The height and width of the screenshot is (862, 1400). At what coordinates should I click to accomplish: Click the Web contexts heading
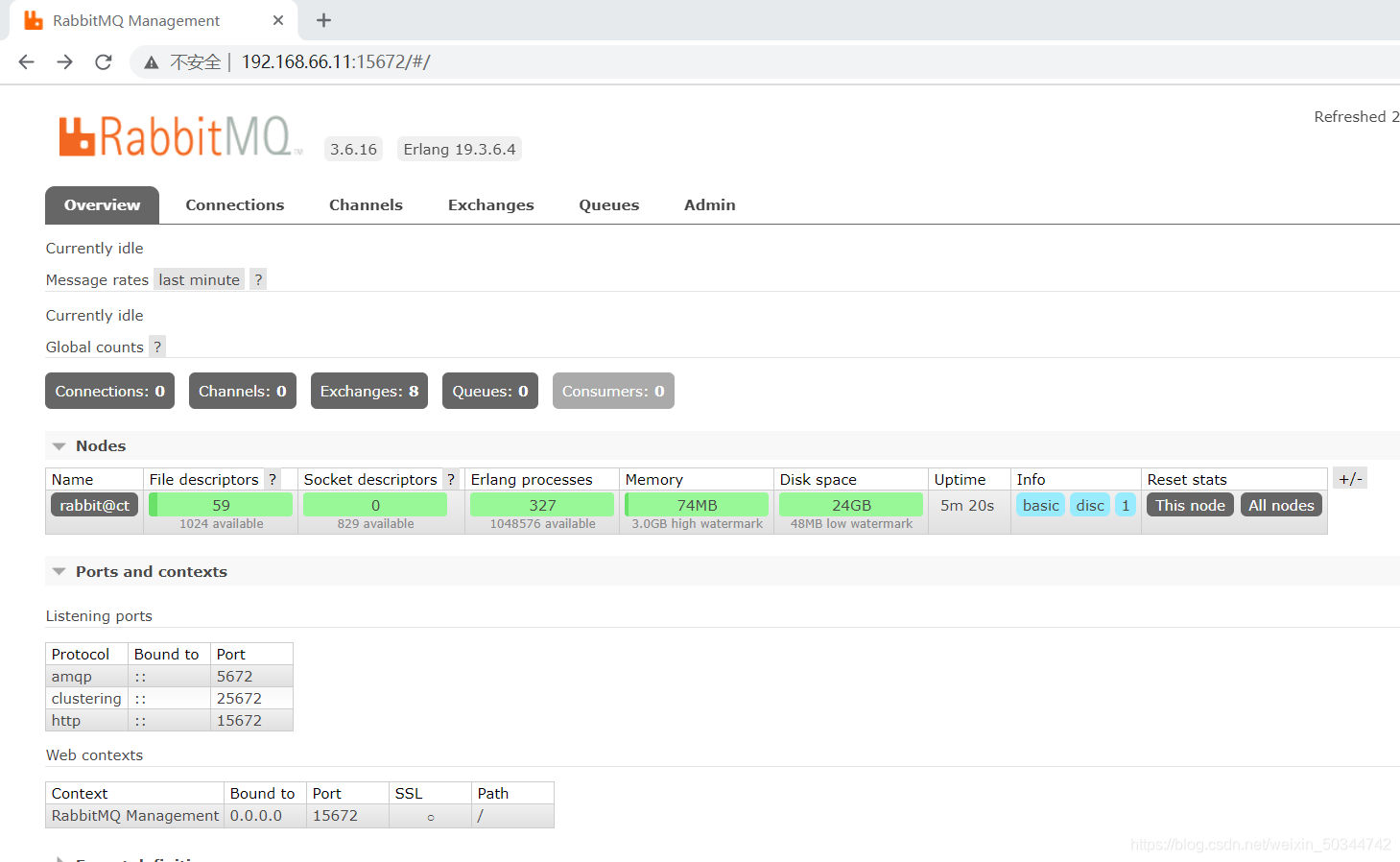click(x=94, y=755)
